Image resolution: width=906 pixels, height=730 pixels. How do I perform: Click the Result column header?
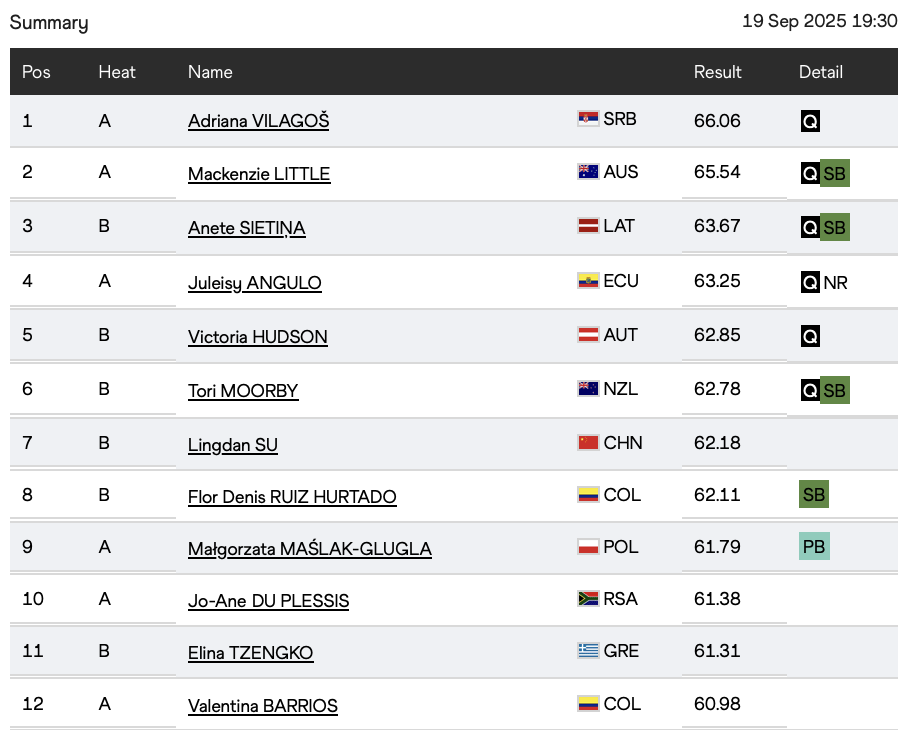click(x=717, y=72)
